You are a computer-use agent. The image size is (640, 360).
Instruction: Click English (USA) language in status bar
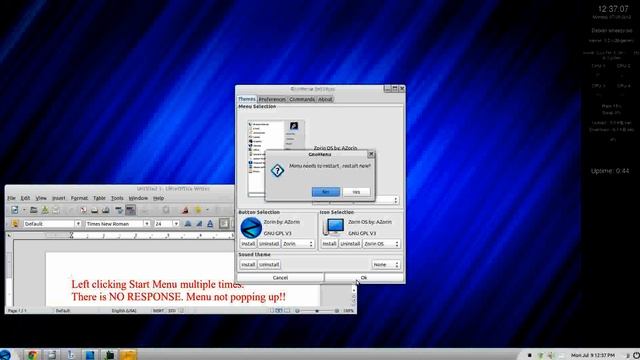124,311
